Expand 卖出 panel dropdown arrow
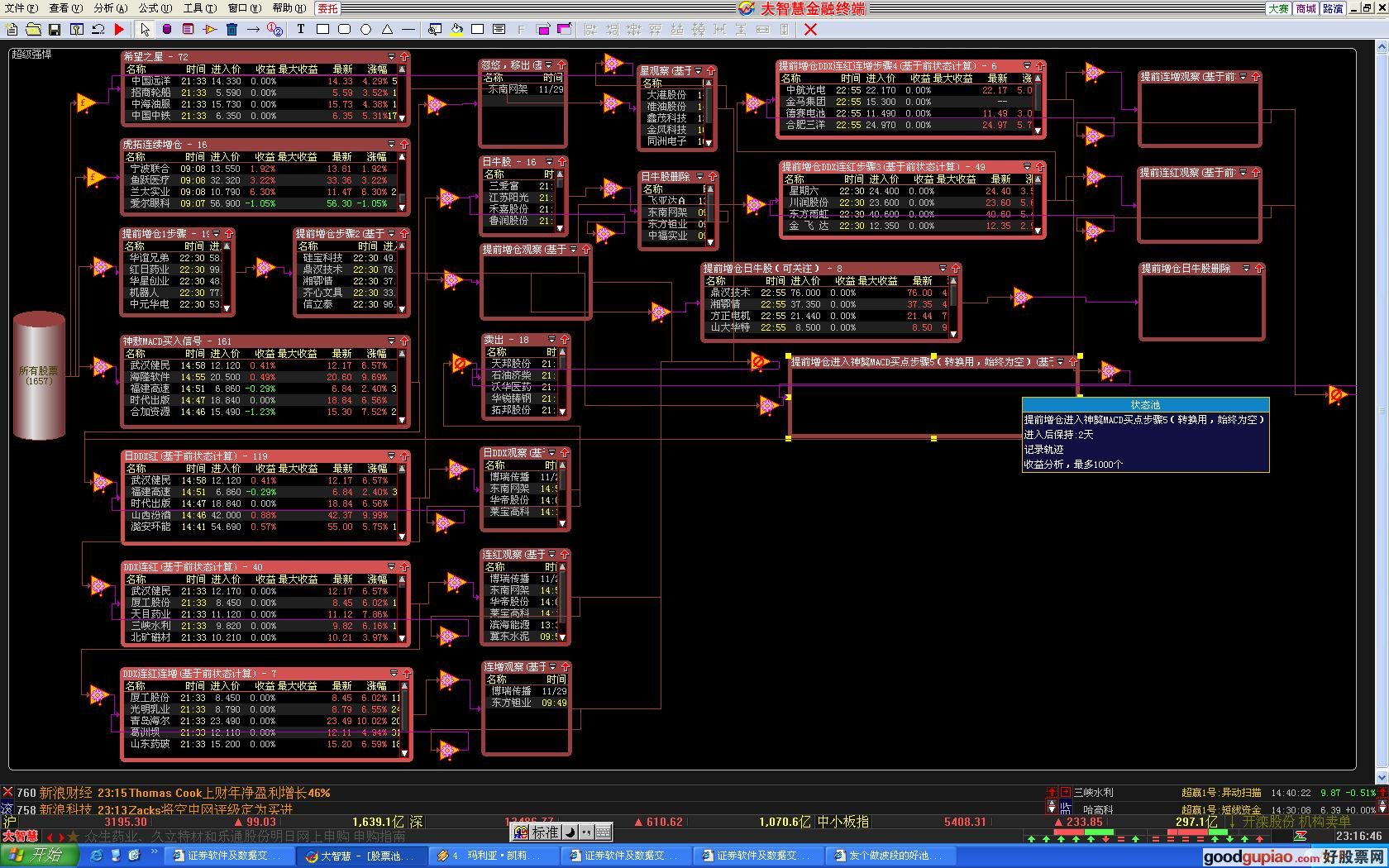Viewport: 1389px width, 868px height. click(552, 340)
